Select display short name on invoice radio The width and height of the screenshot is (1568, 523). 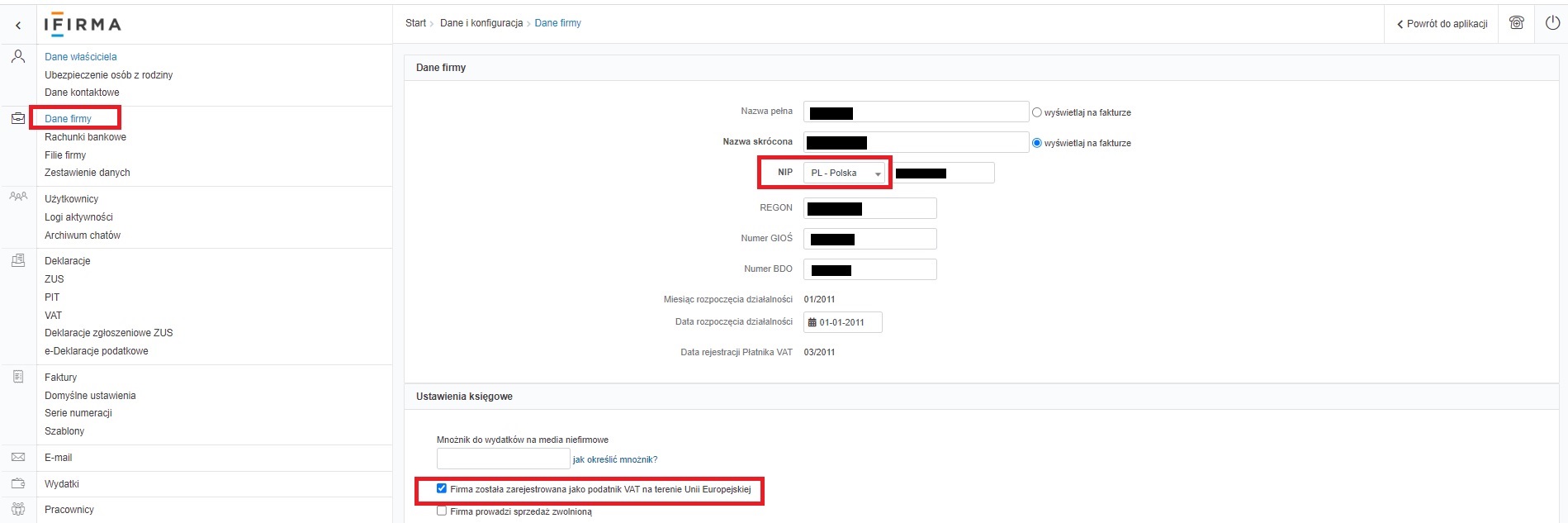(1037, 143)
